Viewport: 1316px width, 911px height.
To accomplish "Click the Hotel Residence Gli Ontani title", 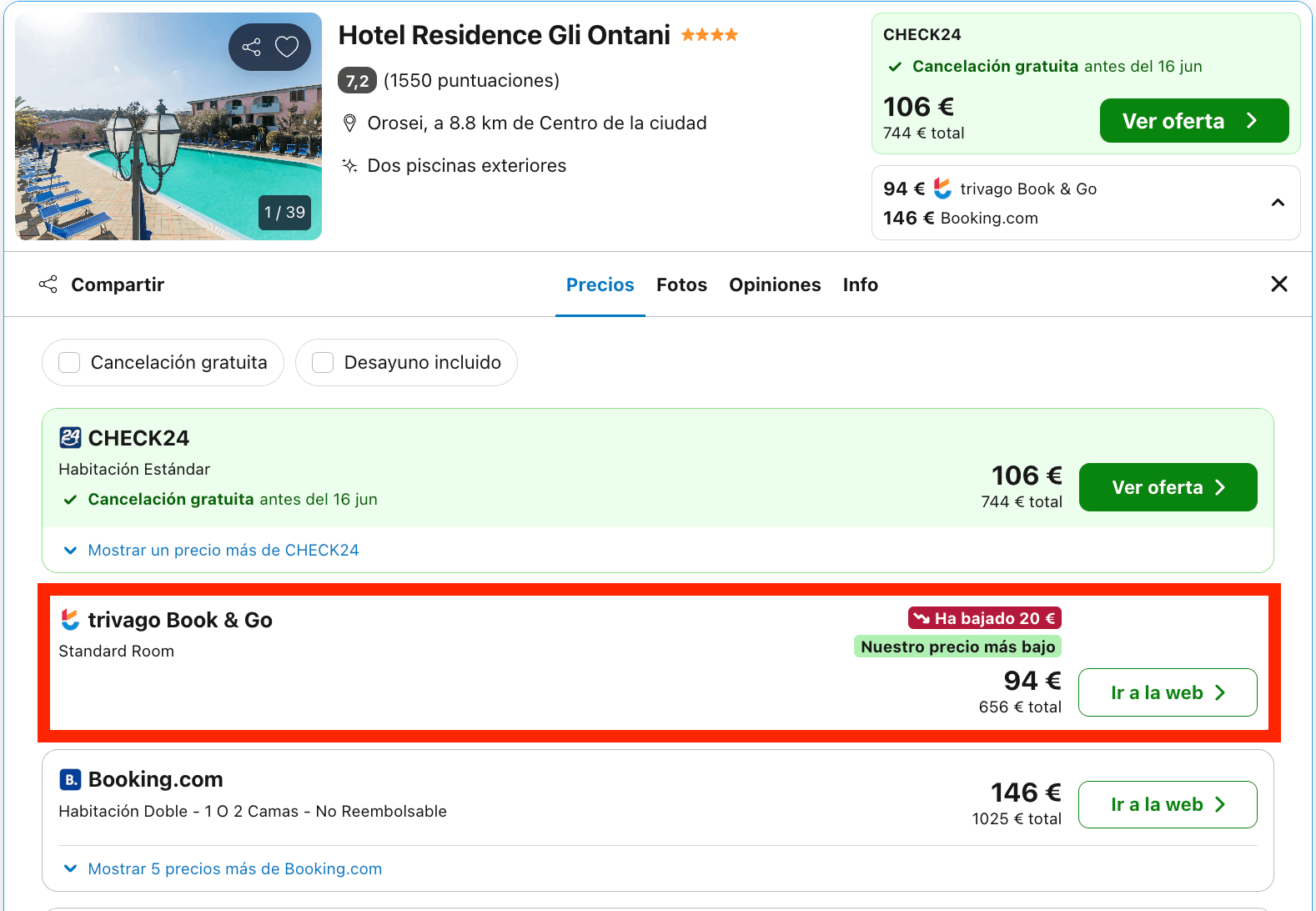I will (504, 35).
